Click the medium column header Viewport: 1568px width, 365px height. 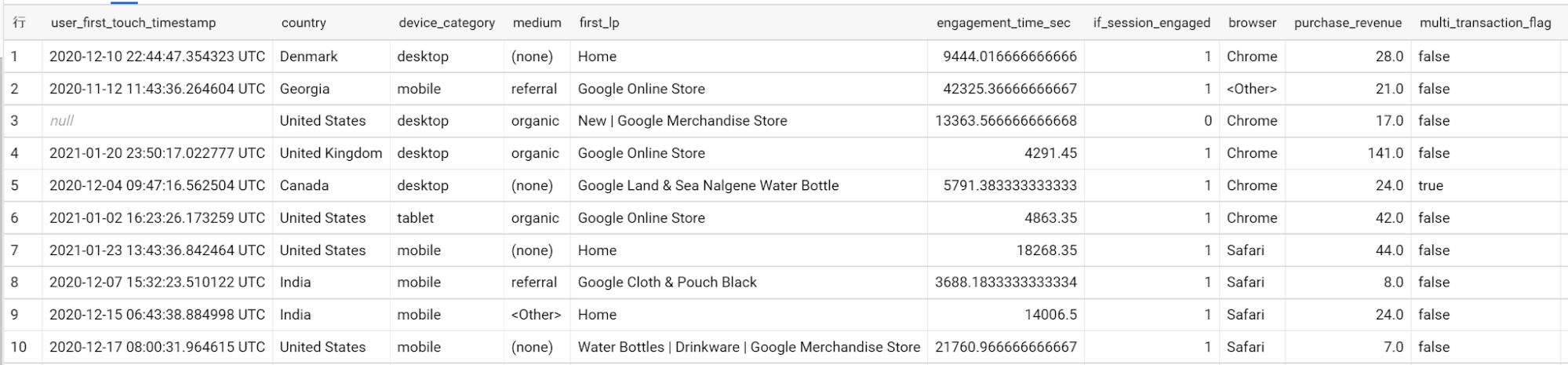point(537,23)
